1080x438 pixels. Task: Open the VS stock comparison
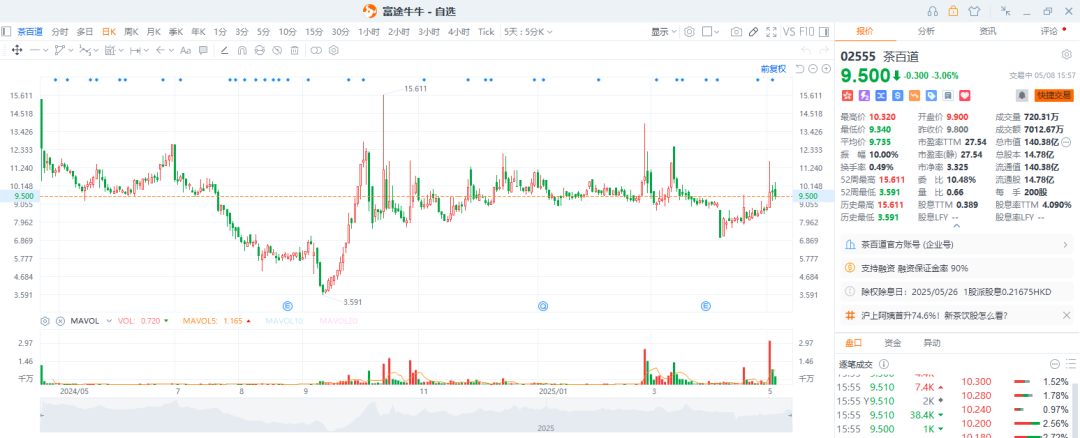tap(789, 32)
